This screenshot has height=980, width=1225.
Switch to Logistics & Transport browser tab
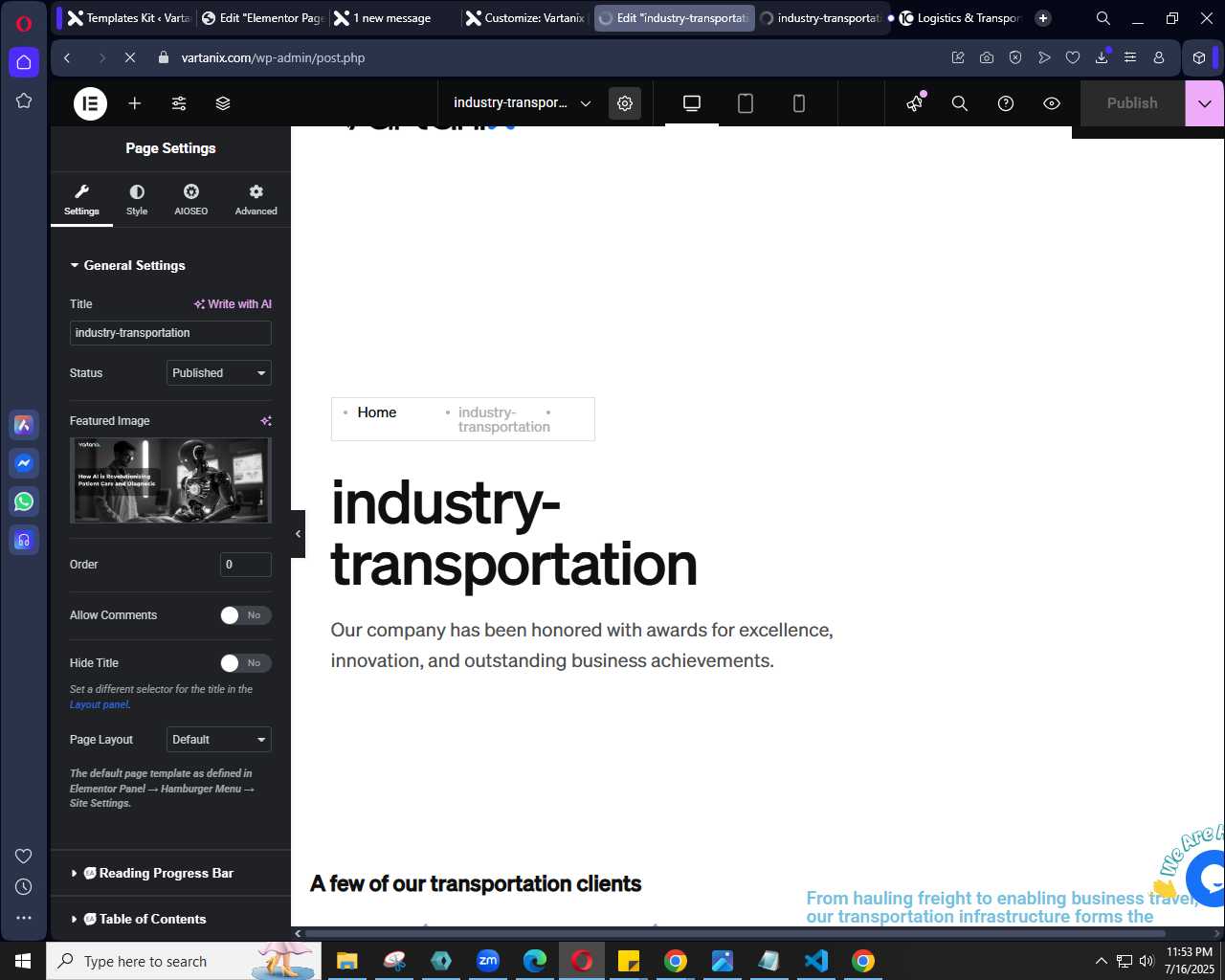(x=960, y=18)
